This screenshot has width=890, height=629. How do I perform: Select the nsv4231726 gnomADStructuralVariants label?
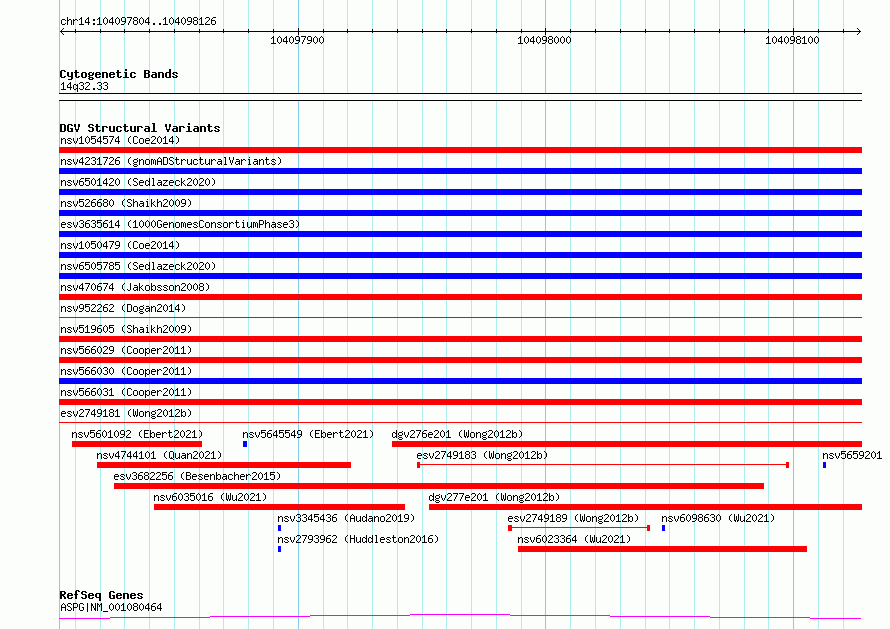(x=171, y=161)
